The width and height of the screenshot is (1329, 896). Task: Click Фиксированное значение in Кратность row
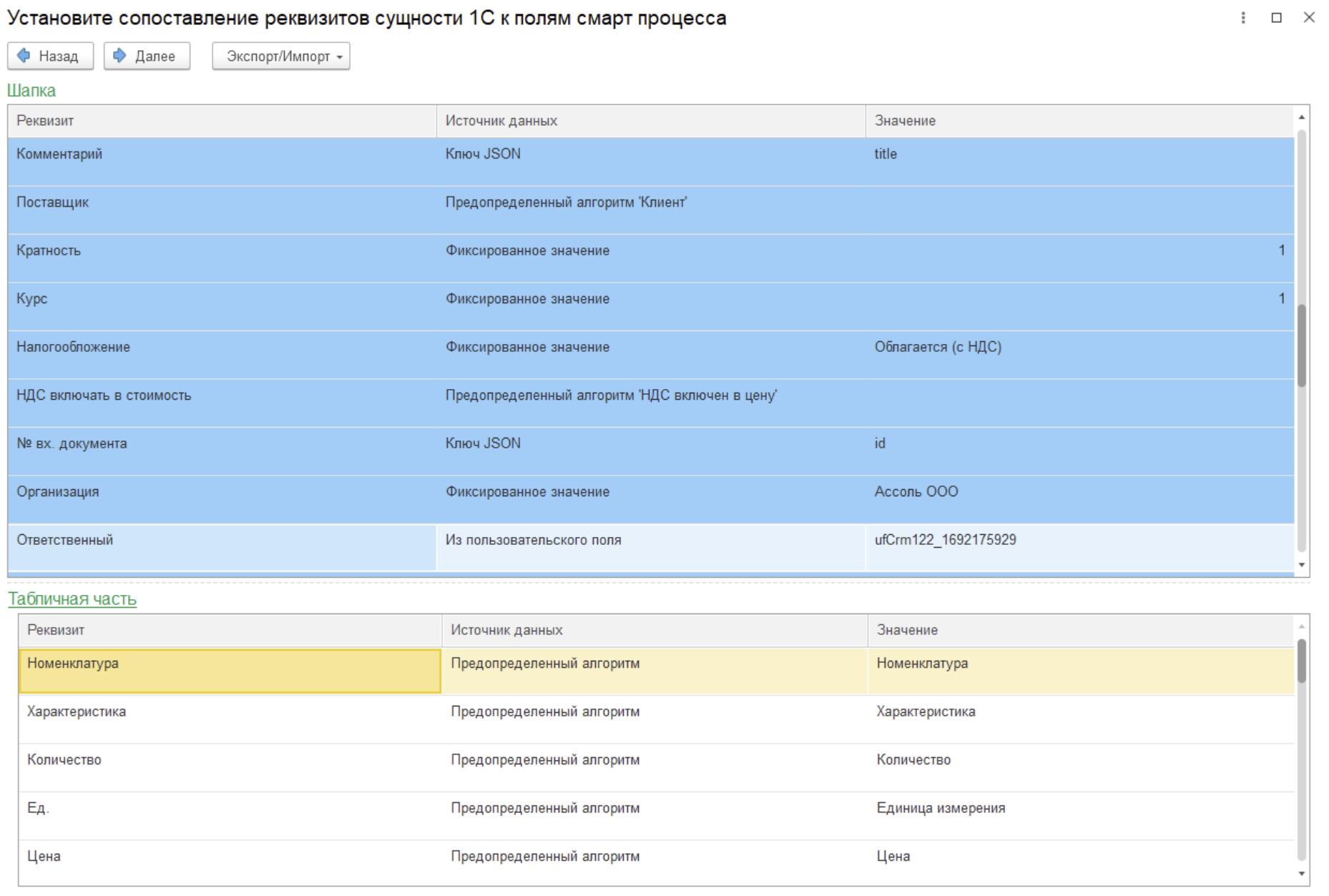coord(651,258)
